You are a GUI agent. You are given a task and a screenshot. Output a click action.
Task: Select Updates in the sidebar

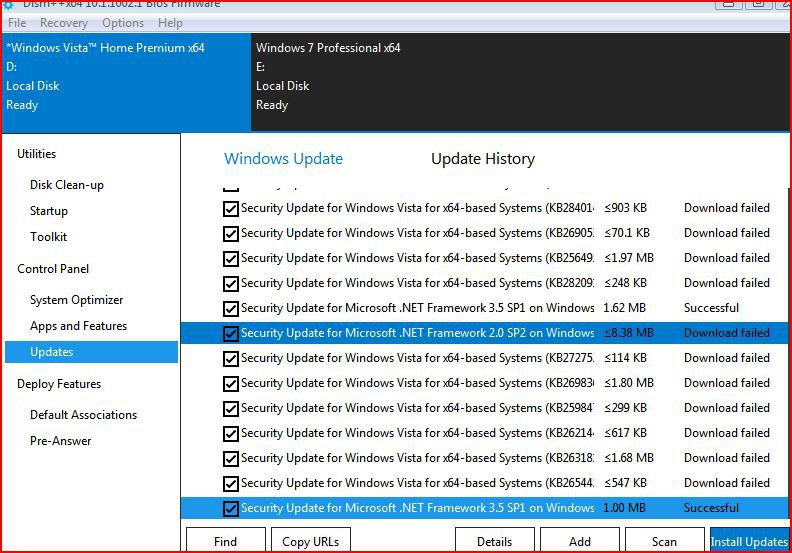91,352
